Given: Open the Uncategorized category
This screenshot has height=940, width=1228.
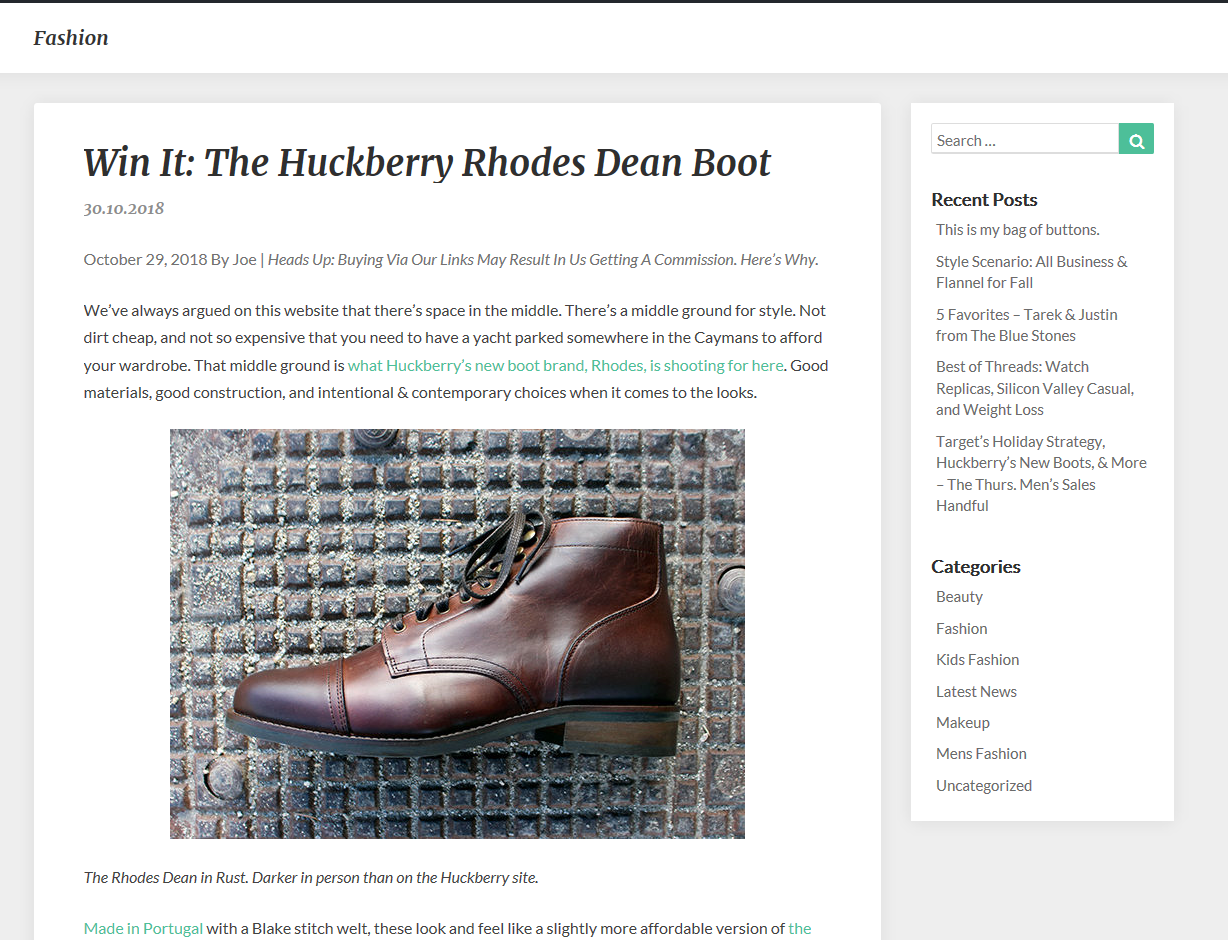Looking at the screenshot, I should [x=983, y=785].
